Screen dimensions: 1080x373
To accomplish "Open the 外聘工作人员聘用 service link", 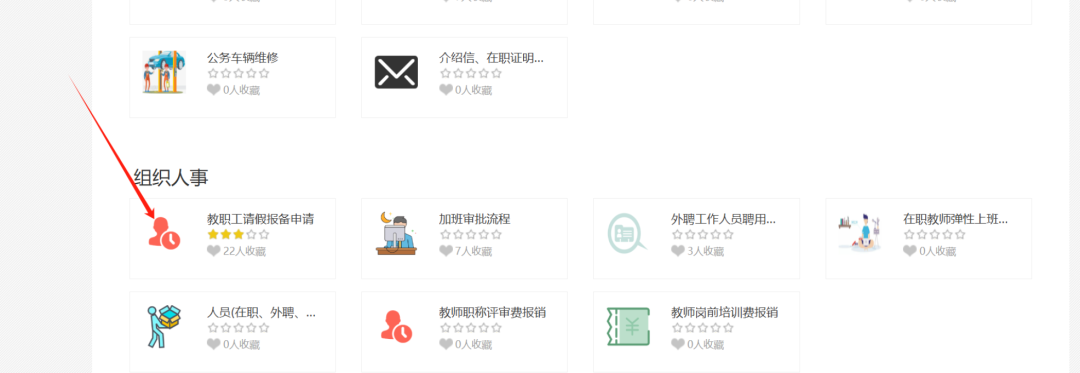I will click(723, 220).
